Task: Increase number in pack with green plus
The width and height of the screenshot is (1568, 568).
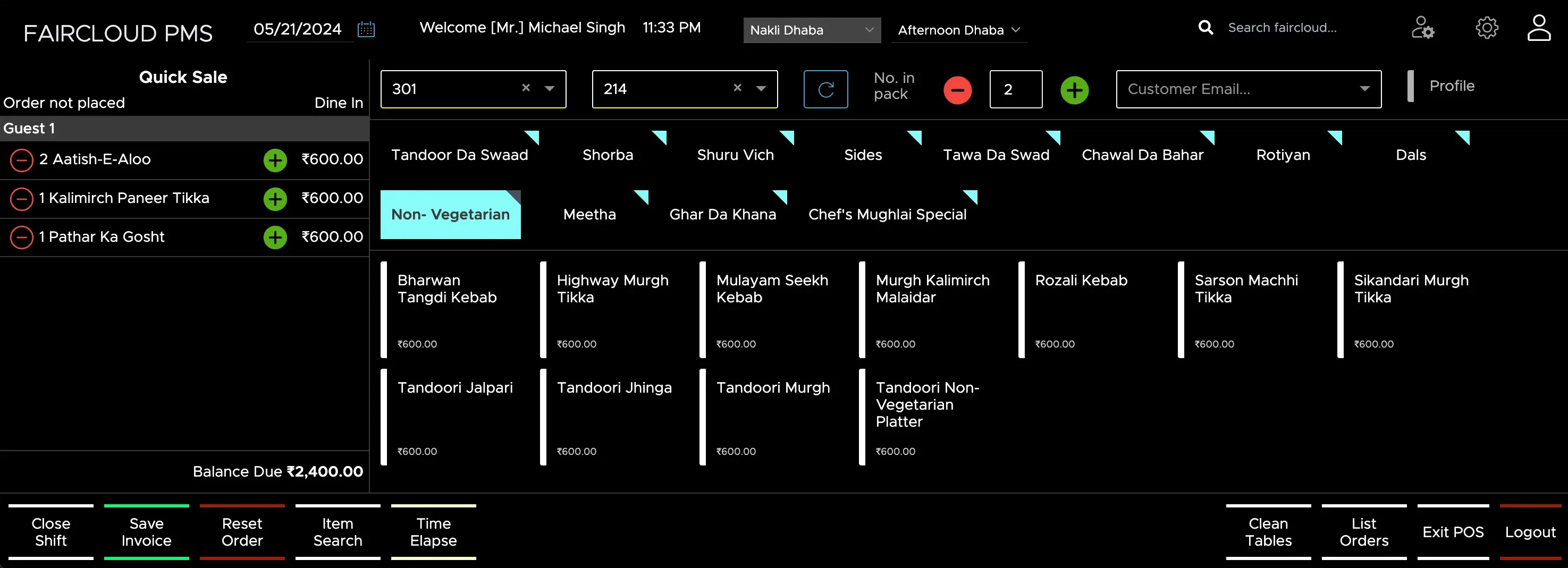Action: click(x=1074, y=90)
